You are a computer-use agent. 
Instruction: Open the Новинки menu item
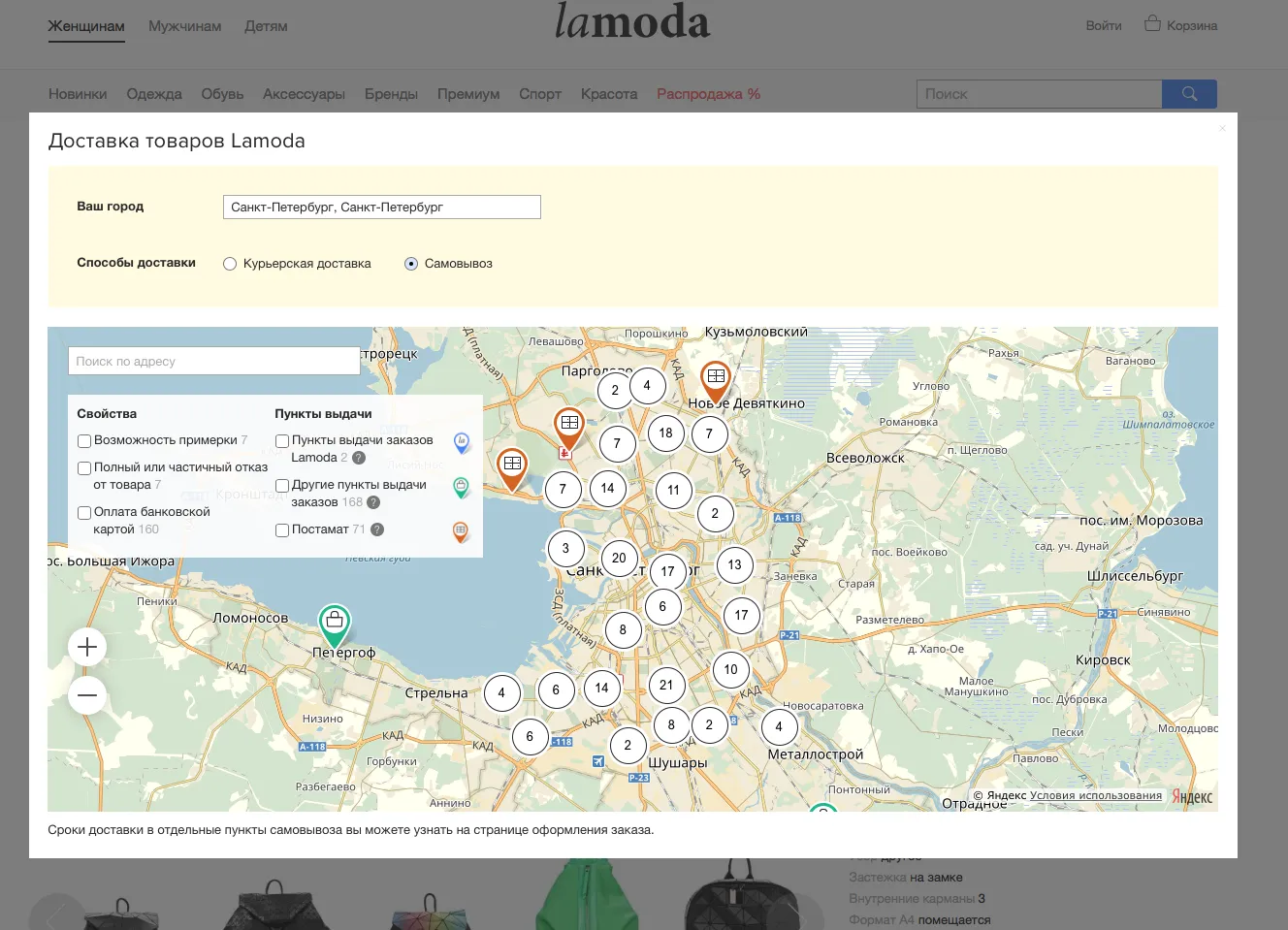78,94
